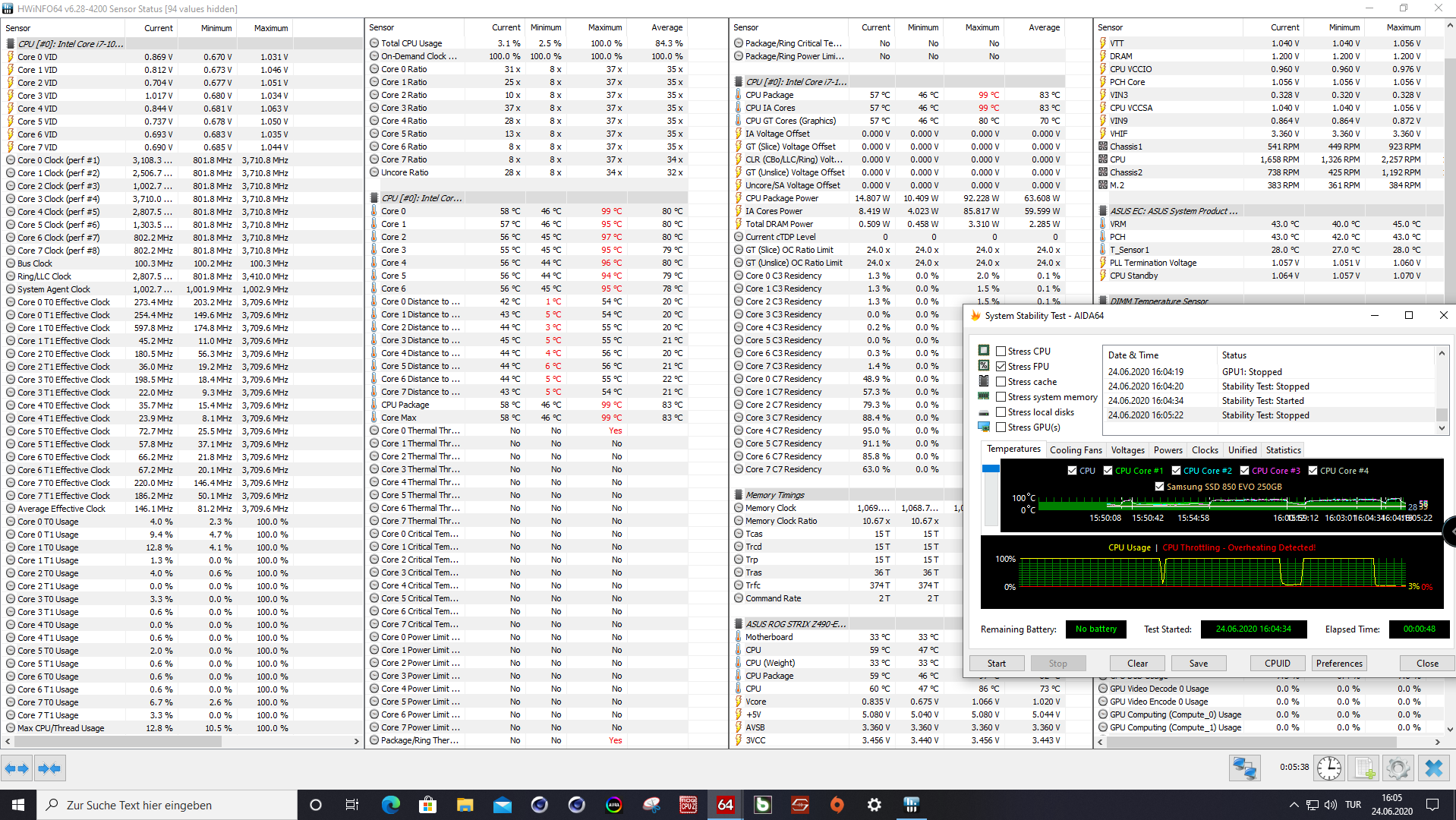Viewport: 1456px width, 820px height.
Task: Switch to Voltages tab
Action: click(1127, 449)
